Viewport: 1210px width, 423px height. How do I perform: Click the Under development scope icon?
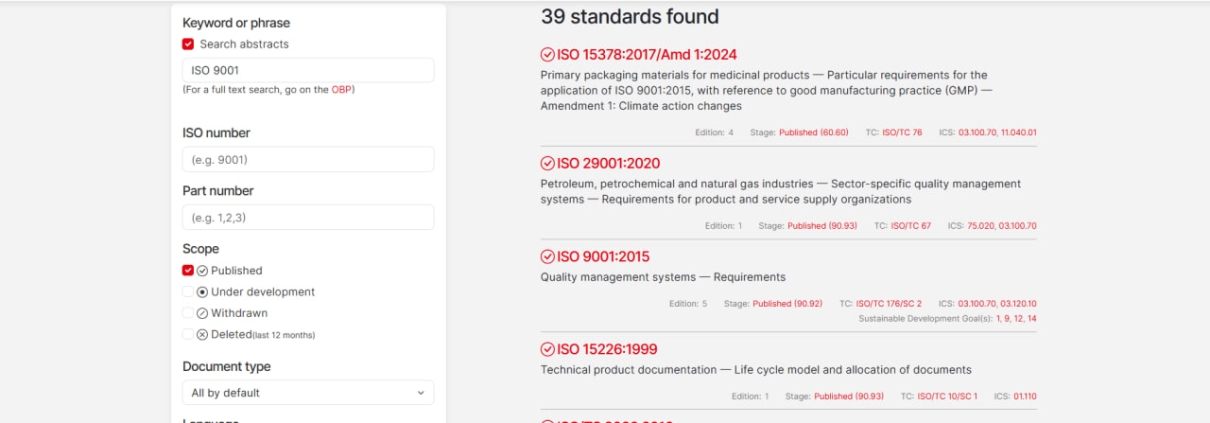click(202, 292)
